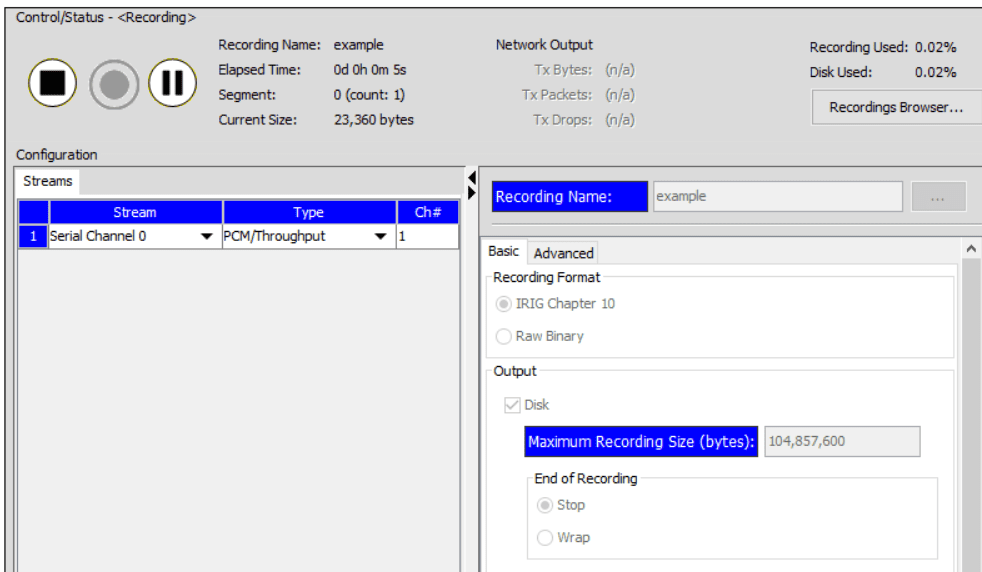Click the Recording Name text field
Image resolution: width=982 pixels, height=572 pixels.
click(776, 197)
